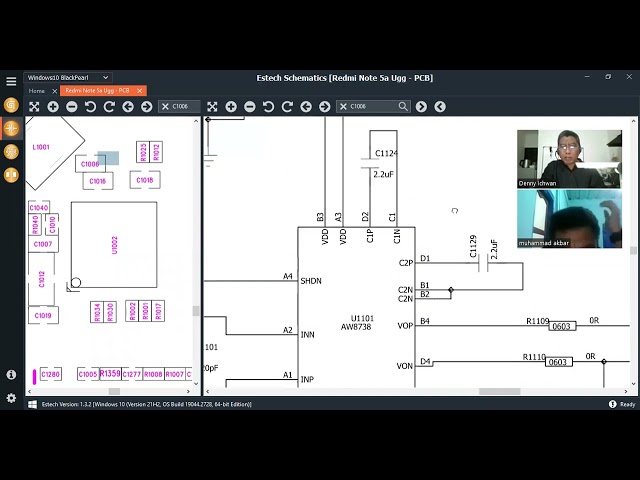Clear the PCB panel C1006 search

click(x=165, y=107)
